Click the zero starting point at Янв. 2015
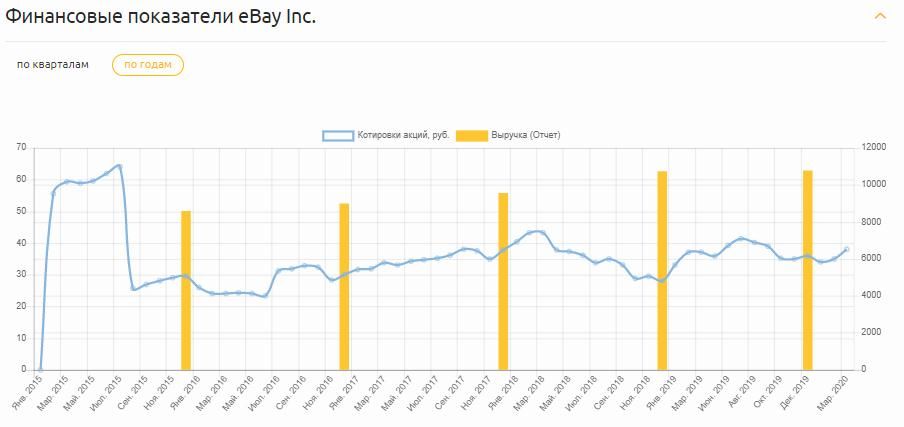This screenshot has width=904, height=427. 40,368
